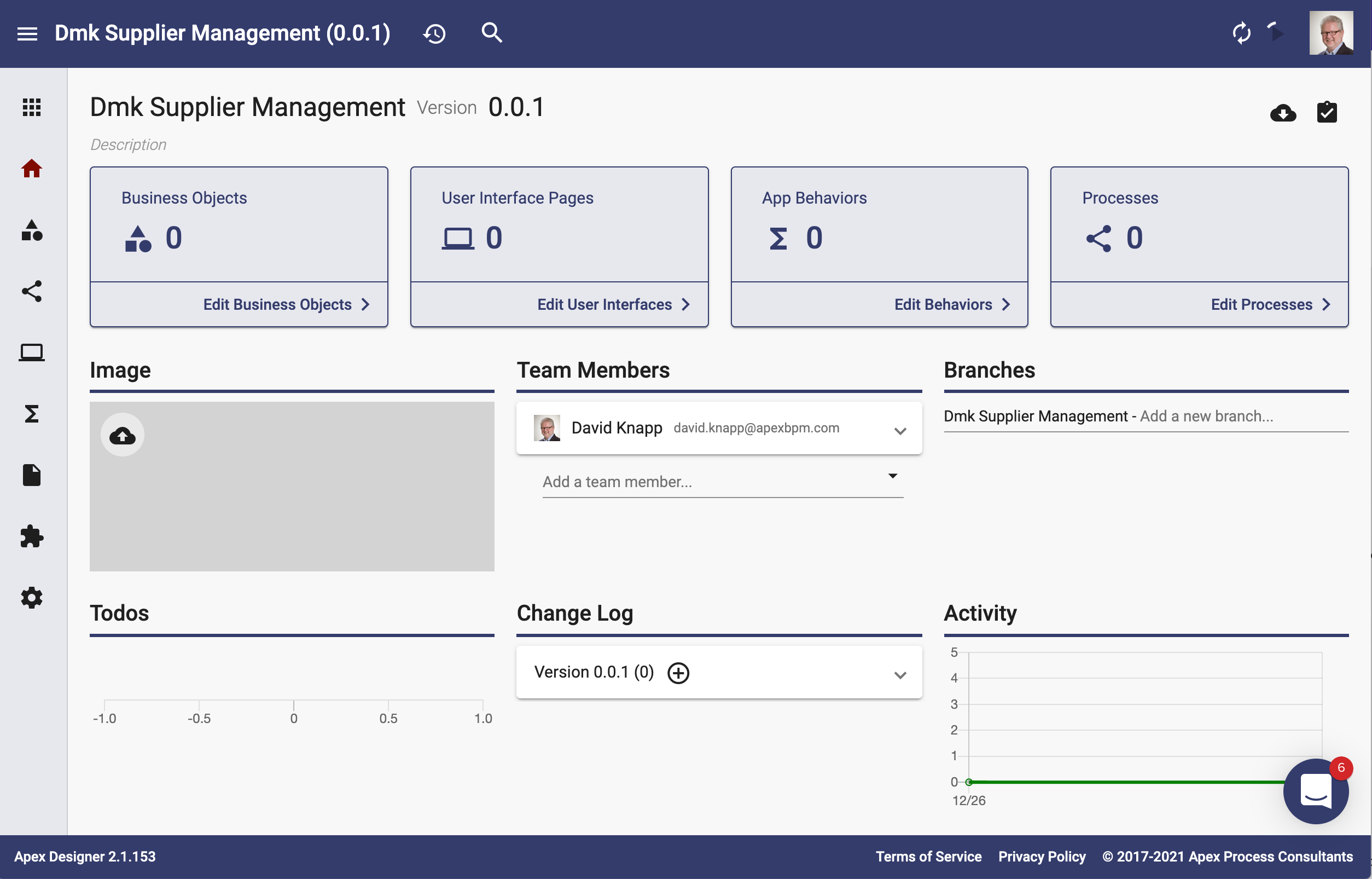Open User Interfaces laptop icon in sidebar
Viewport: 1372px width, 879px height.
coord(32,352)
